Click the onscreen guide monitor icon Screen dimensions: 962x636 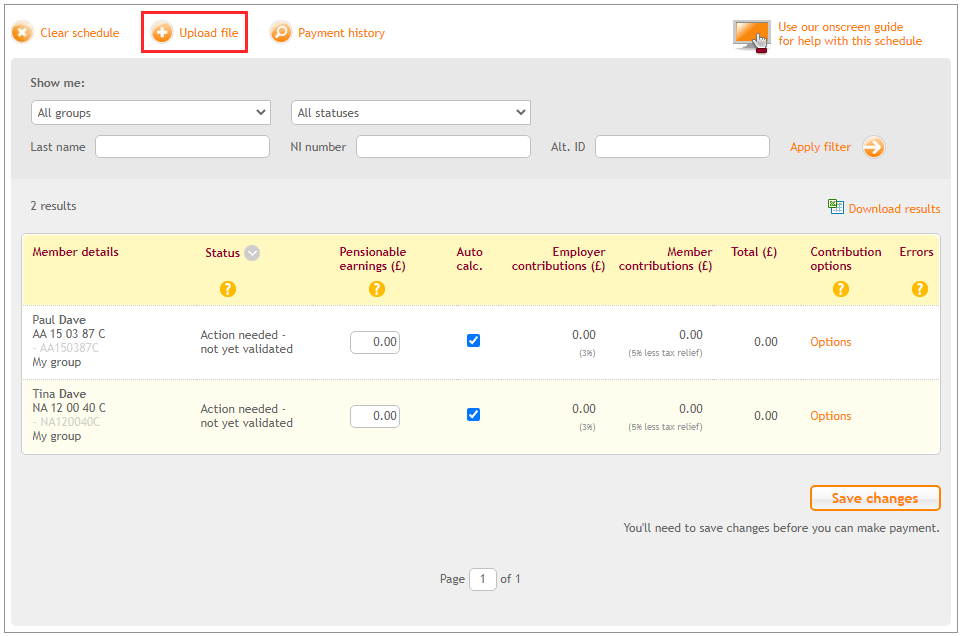click(750, 34)
